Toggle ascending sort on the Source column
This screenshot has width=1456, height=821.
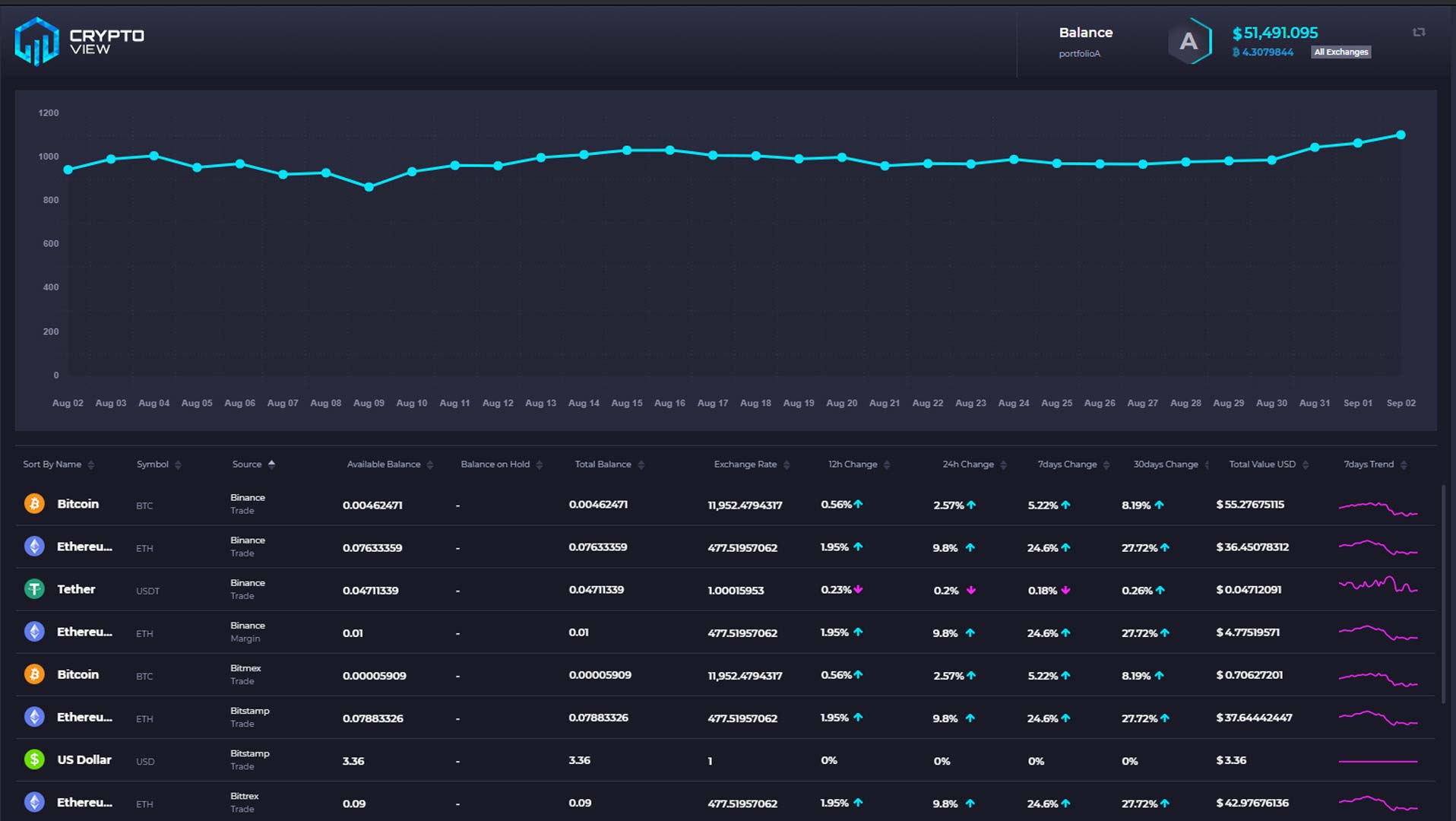(x=271, y=464)
